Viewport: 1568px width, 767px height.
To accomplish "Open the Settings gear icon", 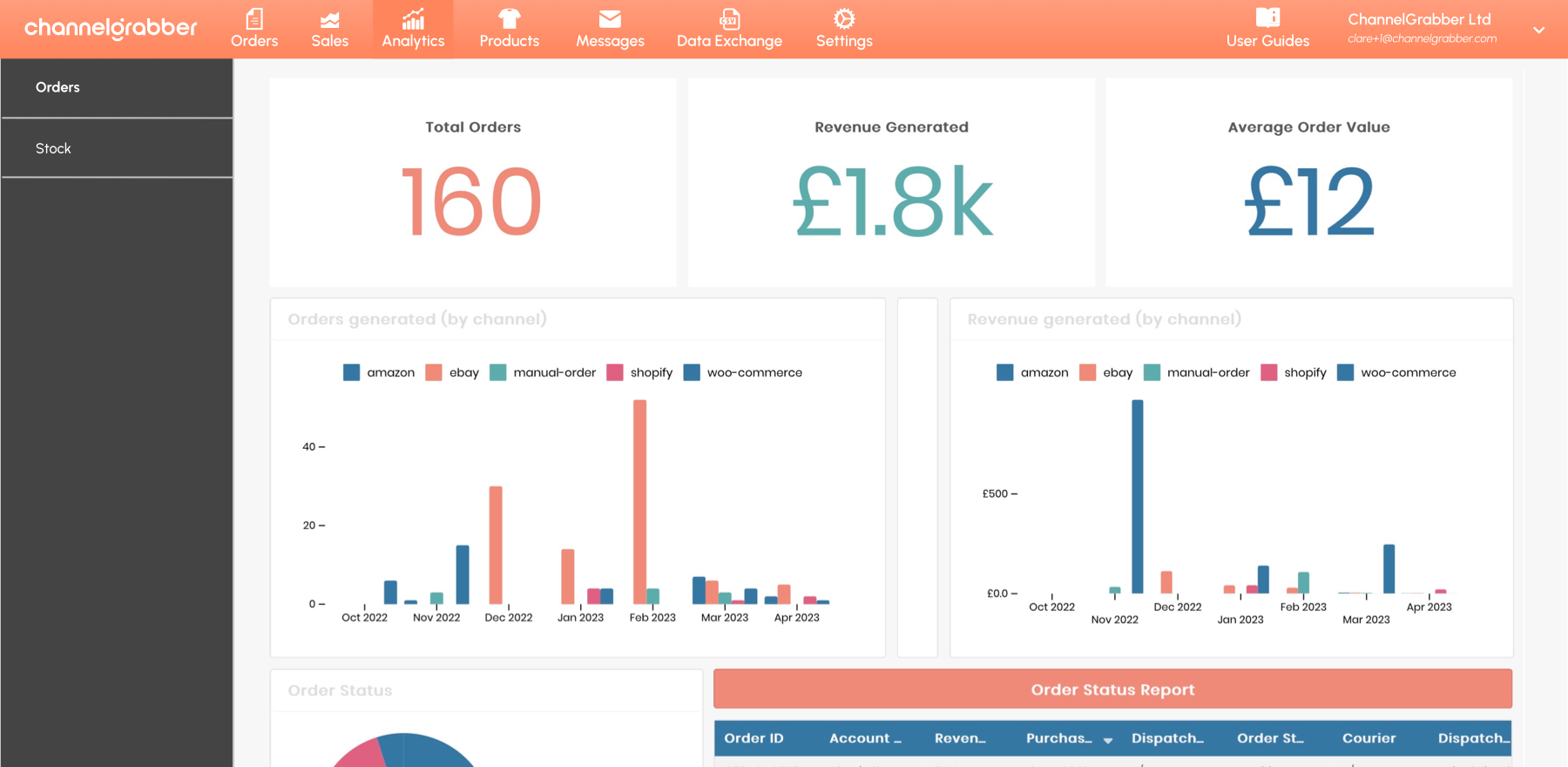I will [x=844, y=18].
